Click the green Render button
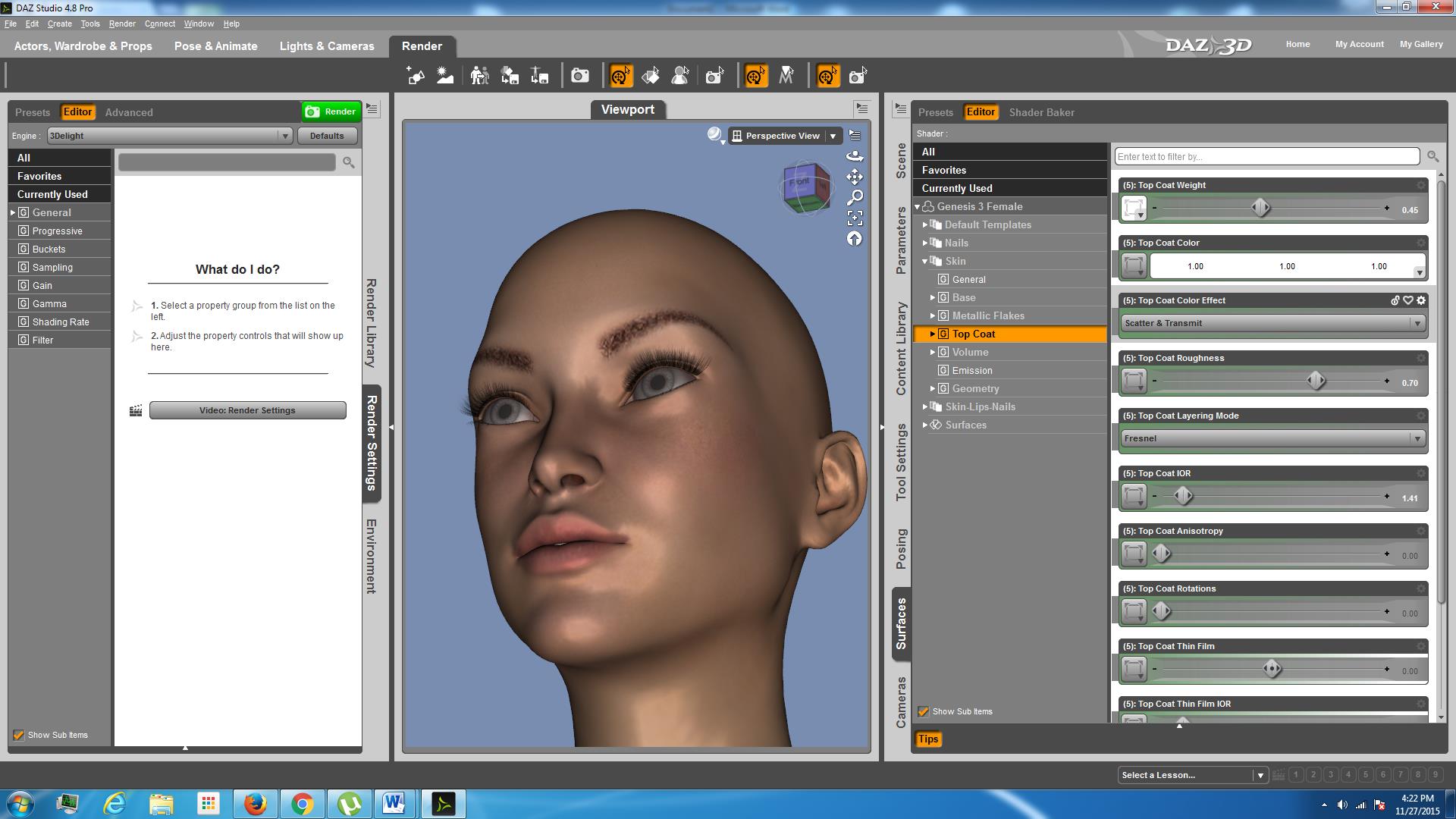Viewport: 1456px width, 819px height. [331, 111]
